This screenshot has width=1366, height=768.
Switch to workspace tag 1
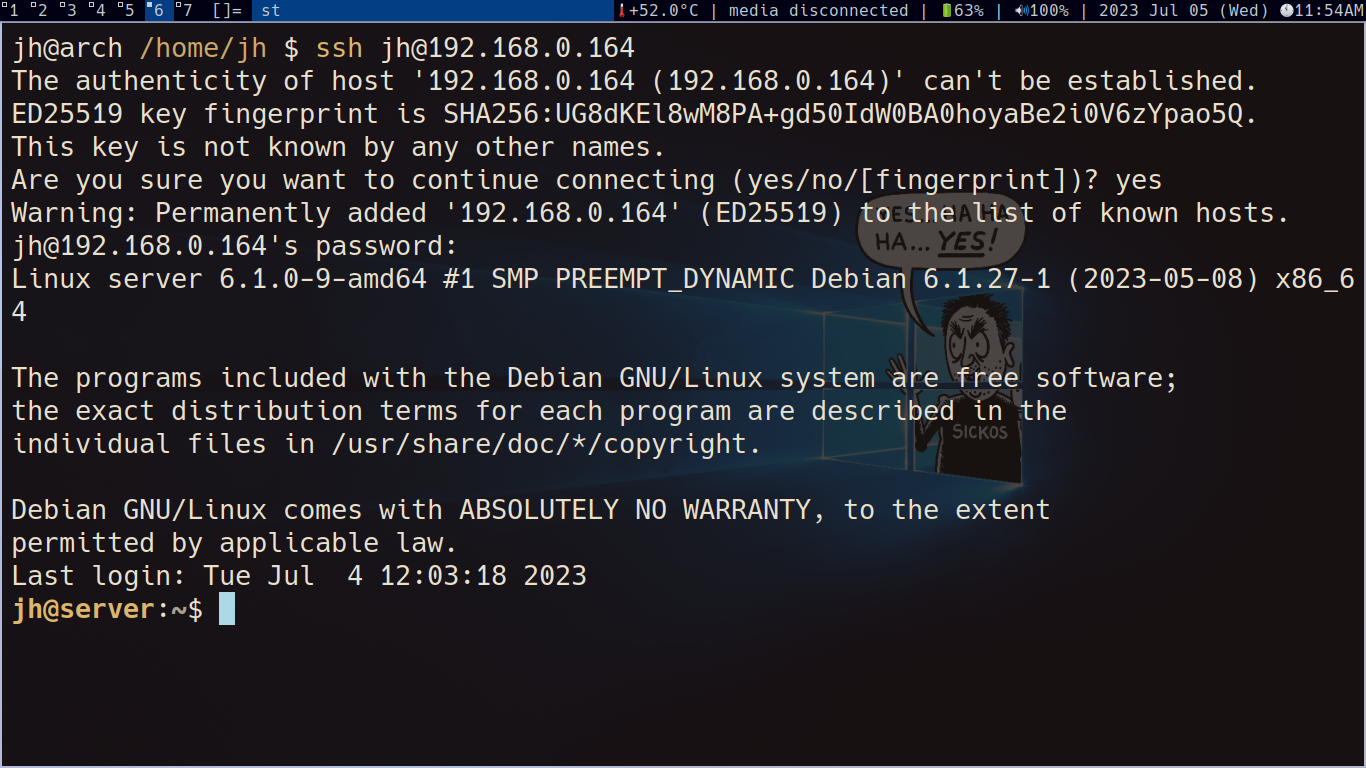13,10
